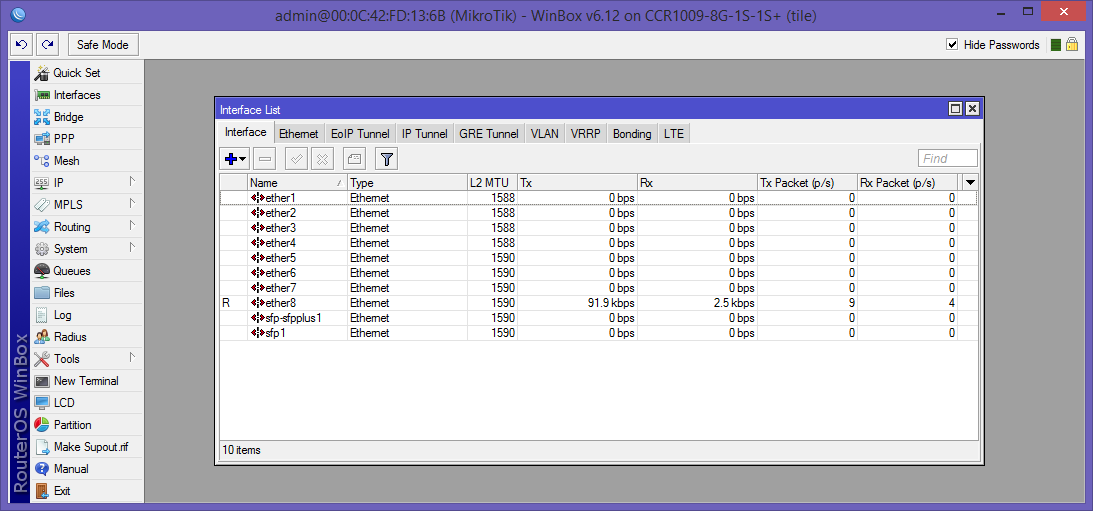
Task: Select the ether1 row
Action: point(598,198)
